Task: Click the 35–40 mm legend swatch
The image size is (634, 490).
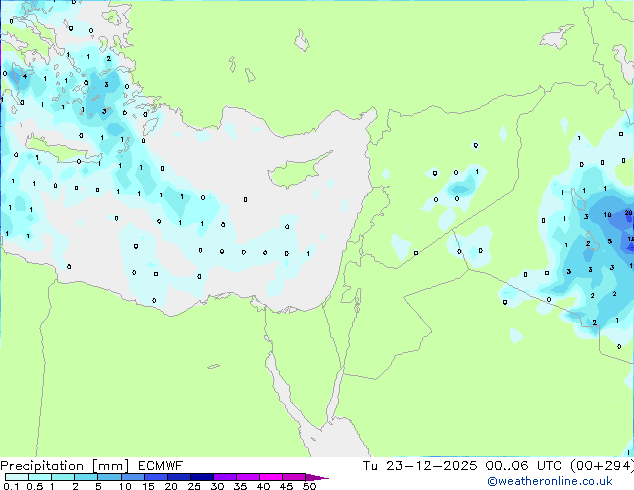Action: click(247, 477)
